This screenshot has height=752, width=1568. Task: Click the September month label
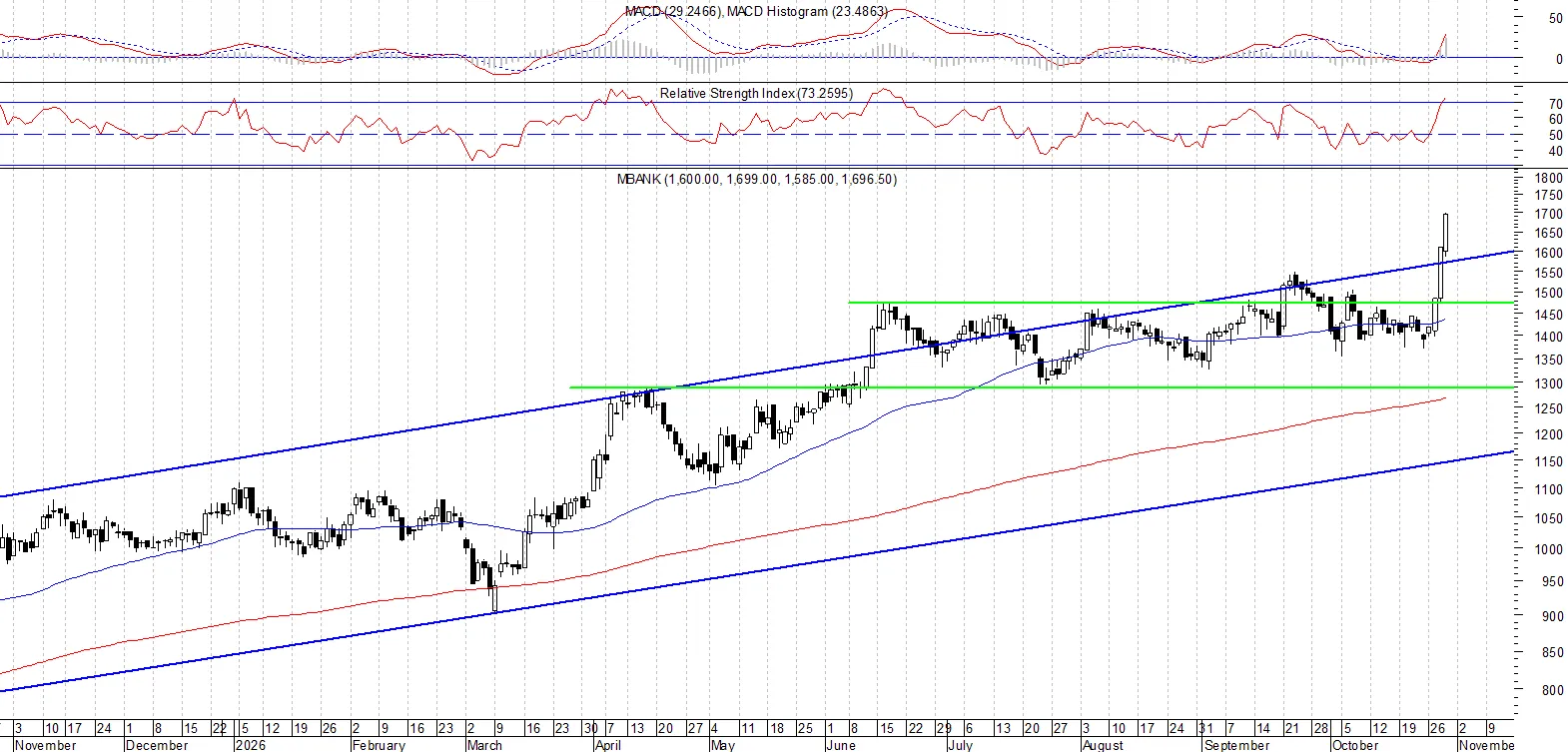coord(1236,745)
